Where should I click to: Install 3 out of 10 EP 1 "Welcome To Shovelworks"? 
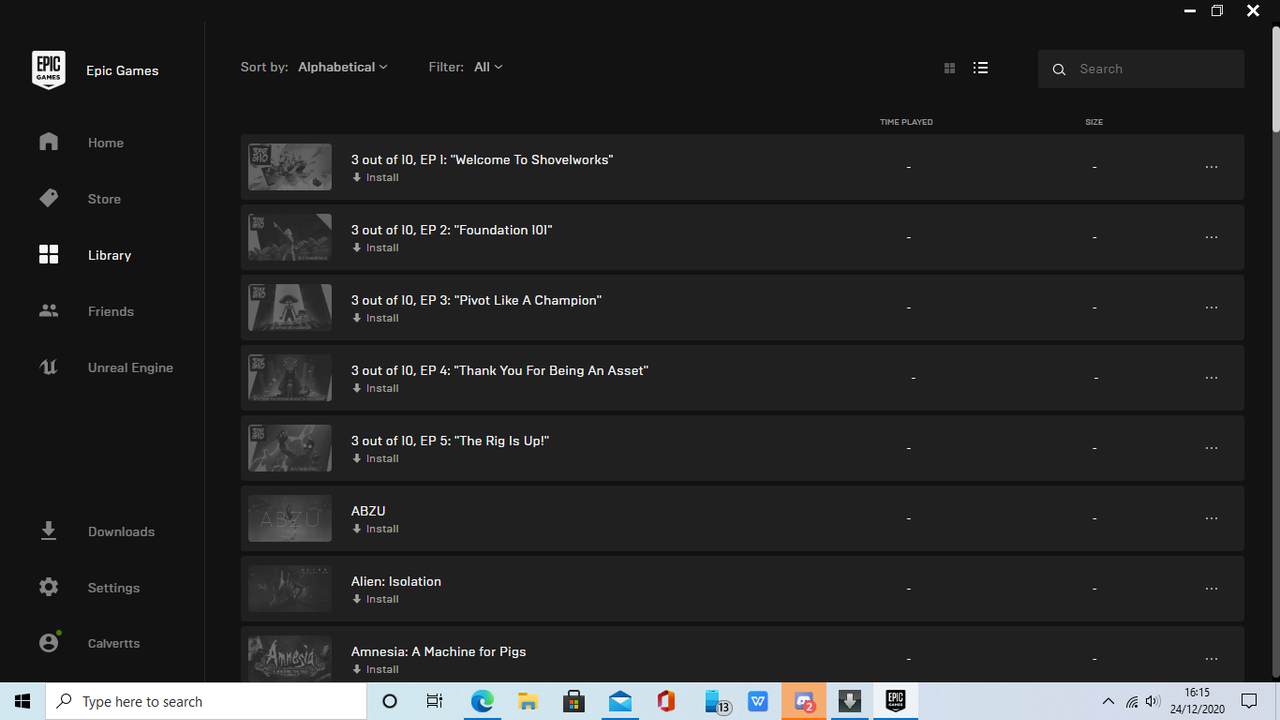click(x=376, y=178)
